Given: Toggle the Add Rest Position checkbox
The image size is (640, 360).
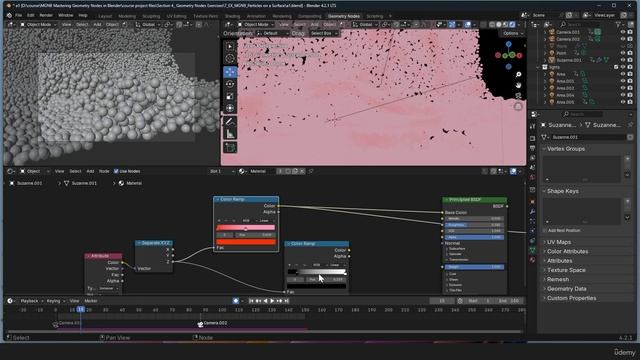Looking at the screenshot, I should coord(545,231).
